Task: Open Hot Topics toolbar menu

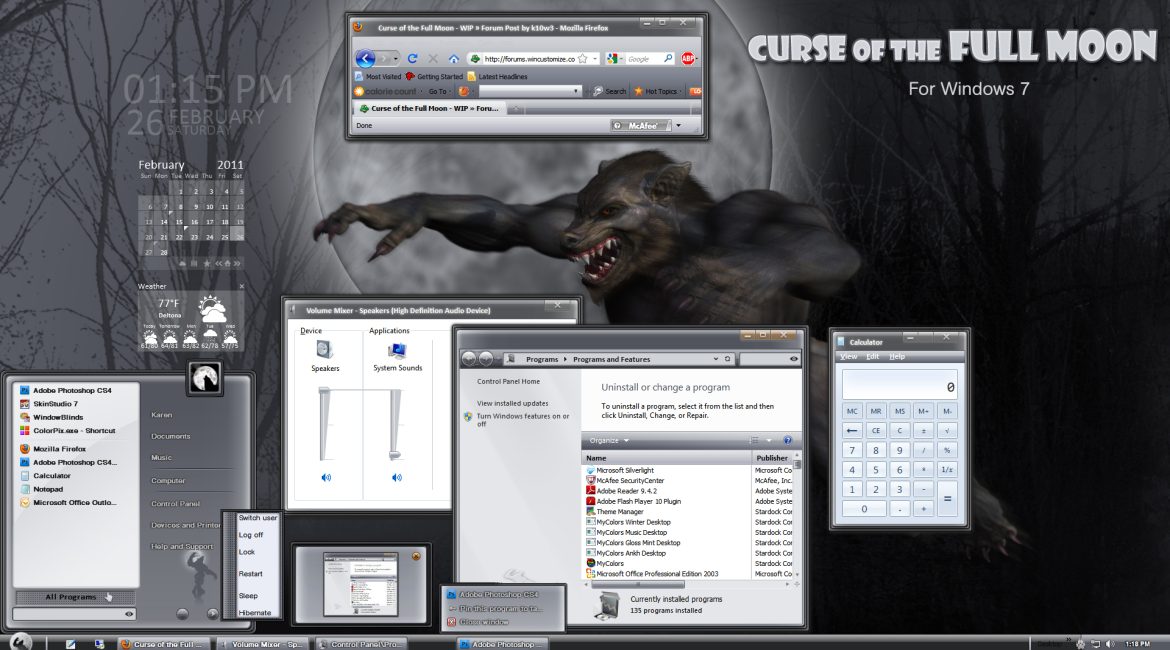Action: point(656,91)
